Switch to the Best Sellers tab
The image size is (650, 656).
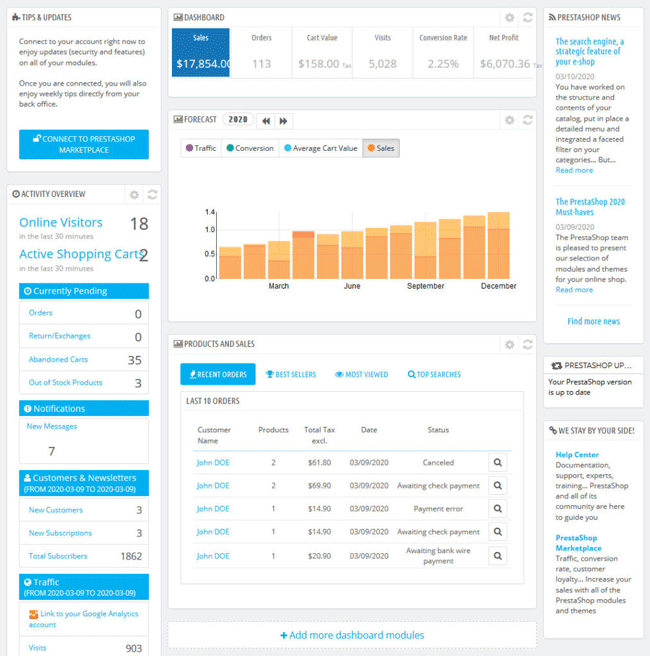tap(291, 374)
